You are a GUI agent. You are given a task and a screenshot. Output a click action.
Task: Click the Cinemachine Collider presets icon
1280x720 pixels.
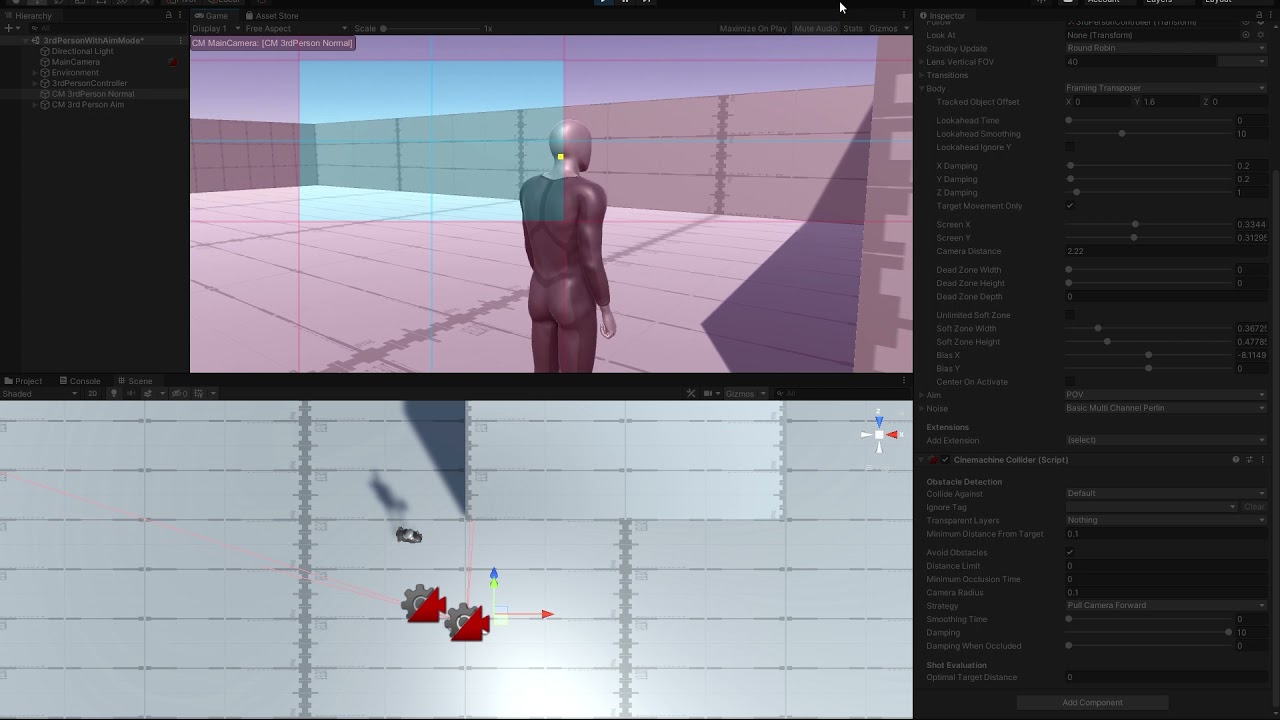1247,460
